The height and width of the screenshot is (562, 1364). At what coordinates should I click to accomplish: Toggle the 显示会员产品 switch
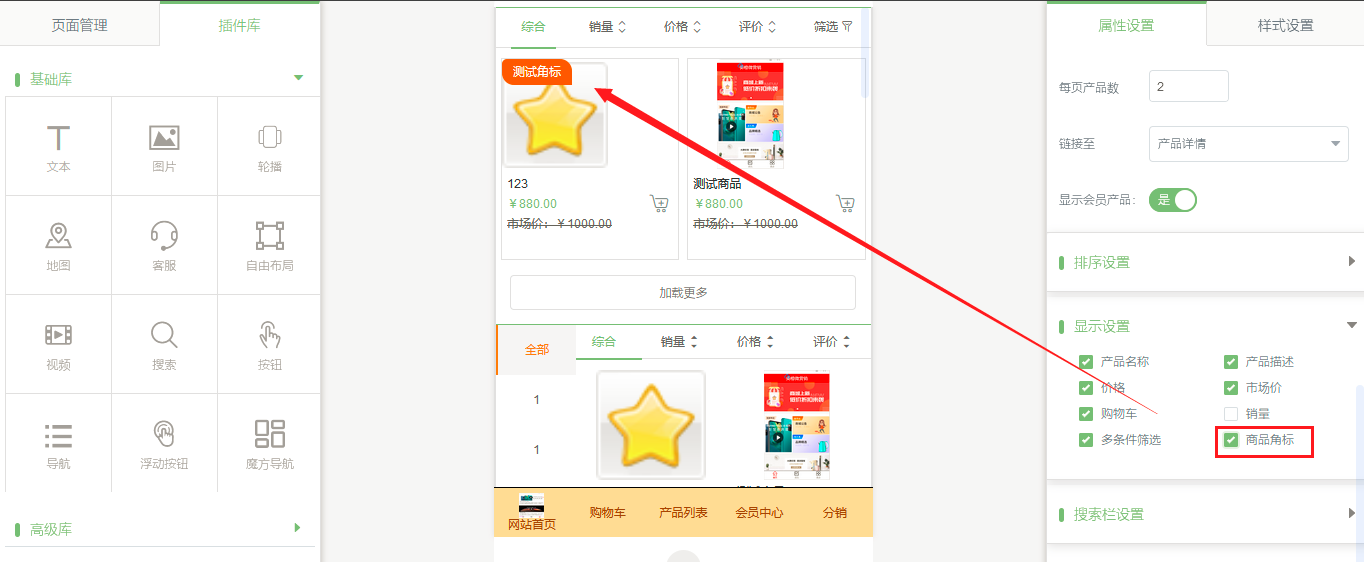[x=1173, y=200]
